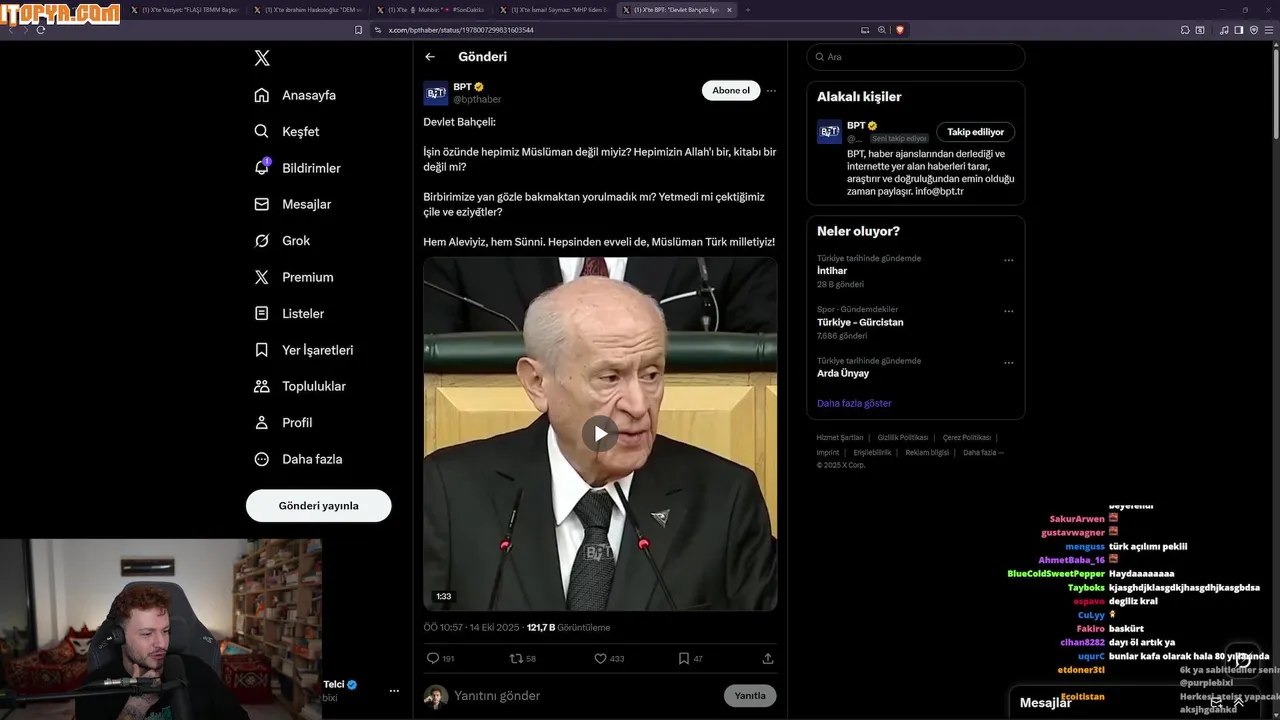
Task: Open more options for Arda Ünyay trend
Action: [1008, 362]
